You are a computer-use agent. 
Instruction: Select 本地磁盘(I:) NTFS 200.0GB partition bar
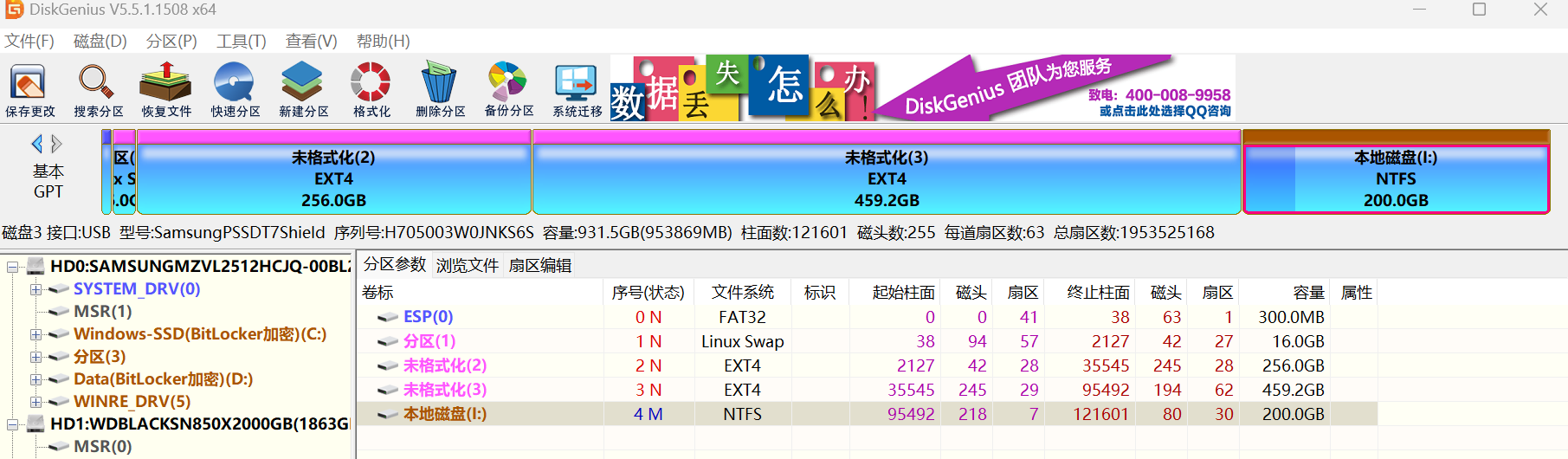click(1396, 171)
